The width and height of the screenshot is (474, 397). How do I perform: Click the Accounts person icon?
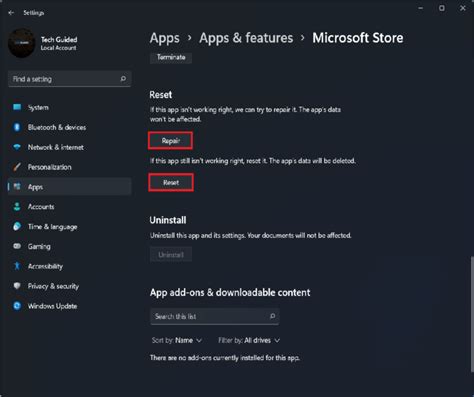click(17, 206)
